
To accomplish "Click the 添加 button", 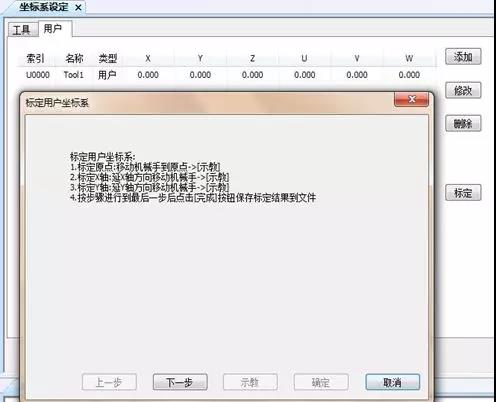I will [463, 57].
